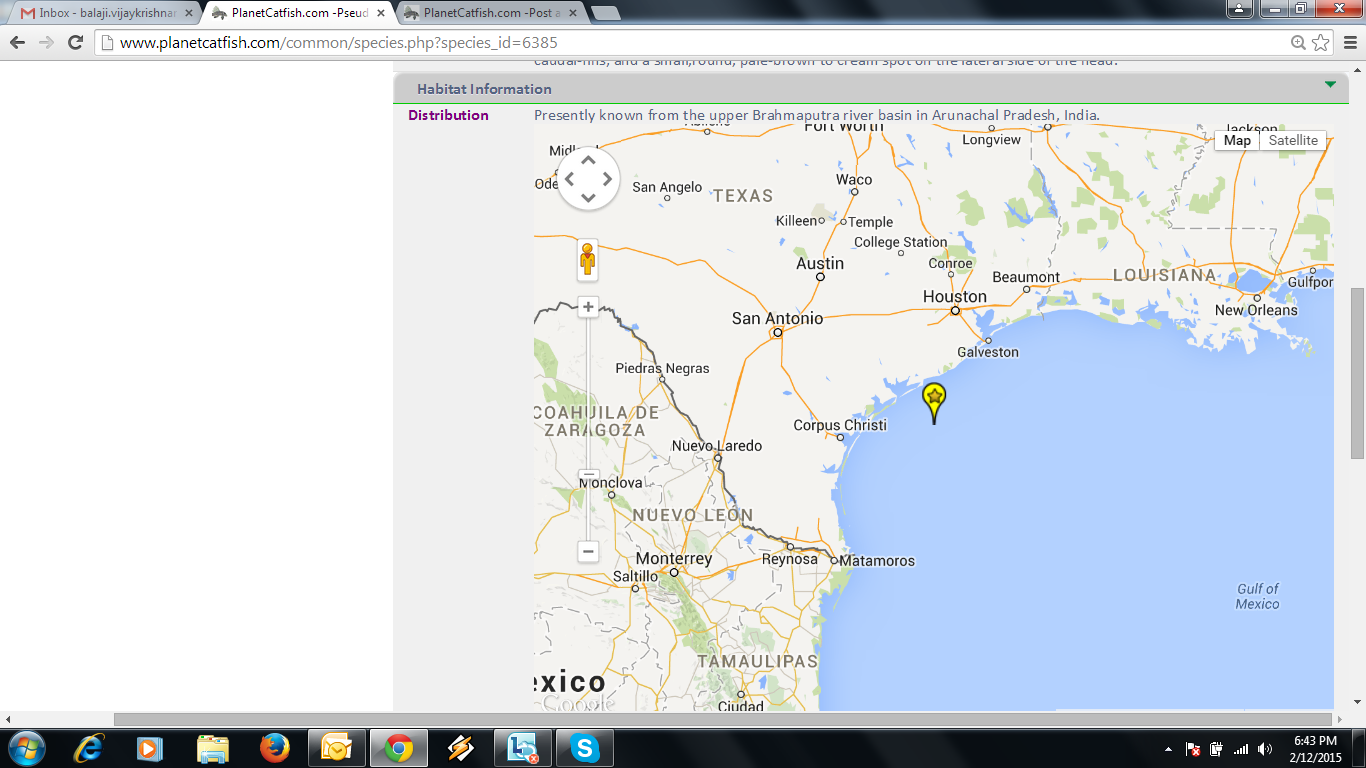Switch to the PlanetCatfish.com -Post tab
The image size is (1366, 768).
492,13
